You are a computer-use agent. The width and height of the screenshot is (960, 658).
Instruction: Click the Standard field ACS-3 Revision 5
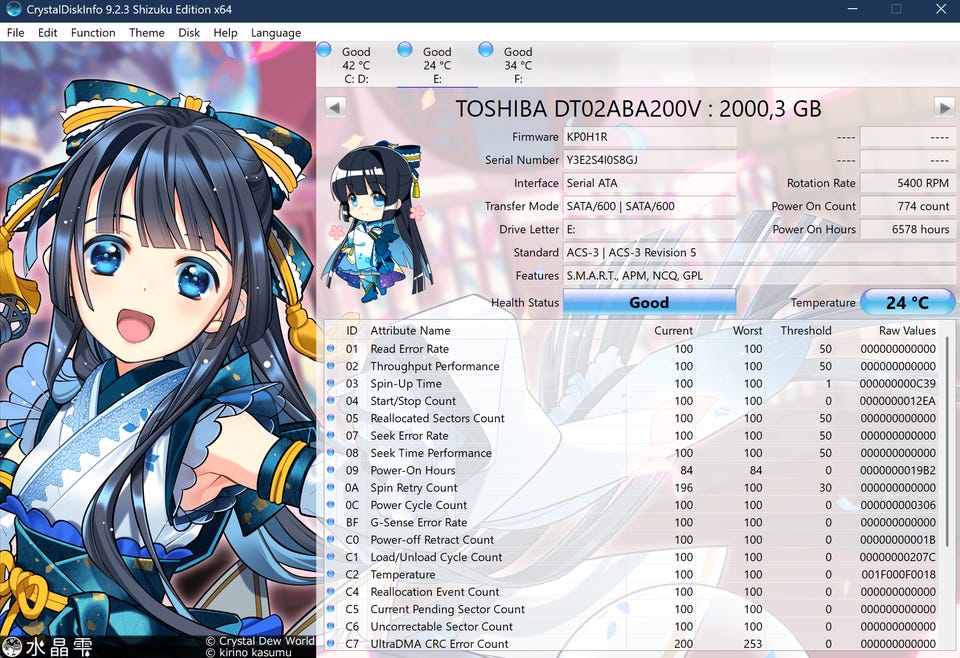(759, 252)
